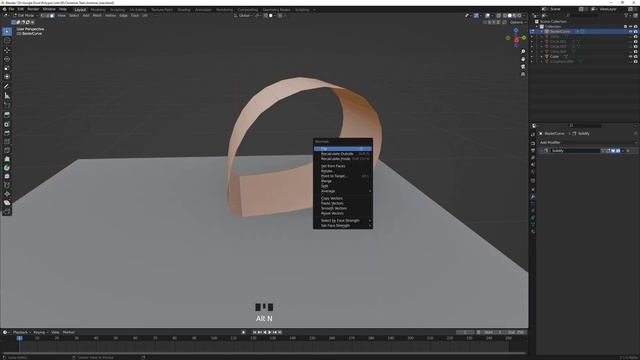Select the Knife tool
640x360 pixels.
(7, 150)
